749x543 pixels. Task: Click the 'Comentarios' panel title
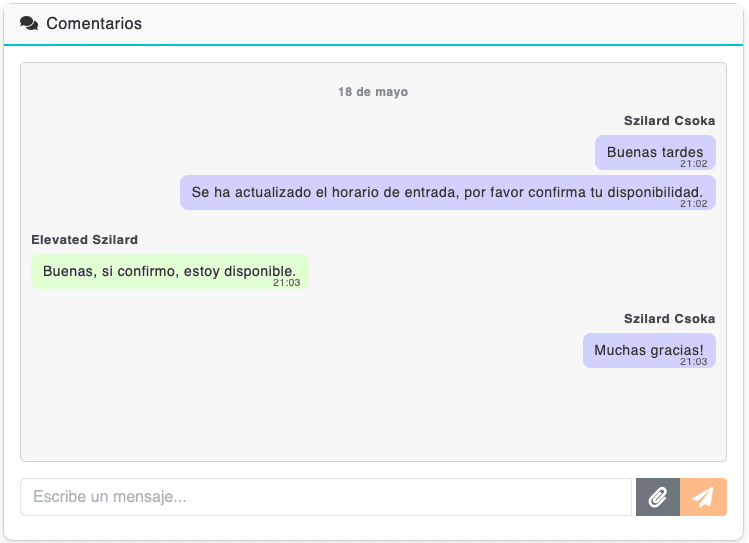[x=94, y=23]
